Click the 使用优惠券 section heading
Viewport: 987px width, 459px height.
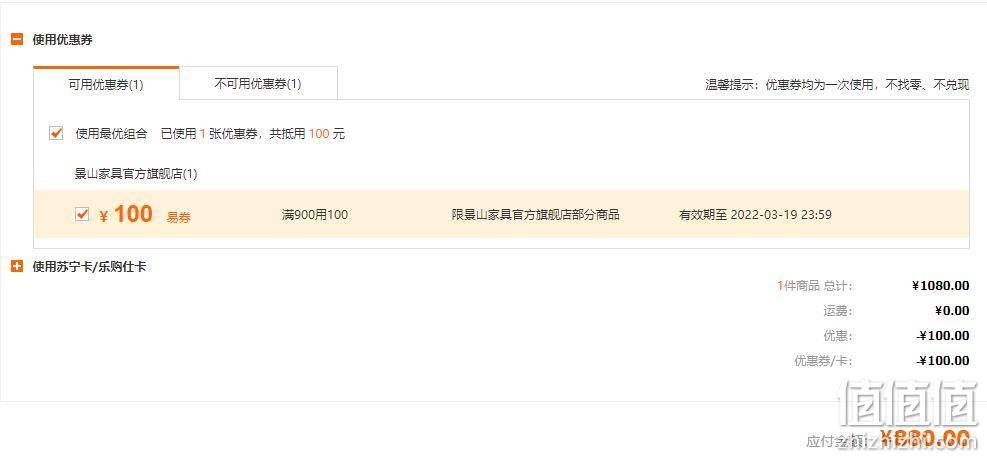[62, 40]
